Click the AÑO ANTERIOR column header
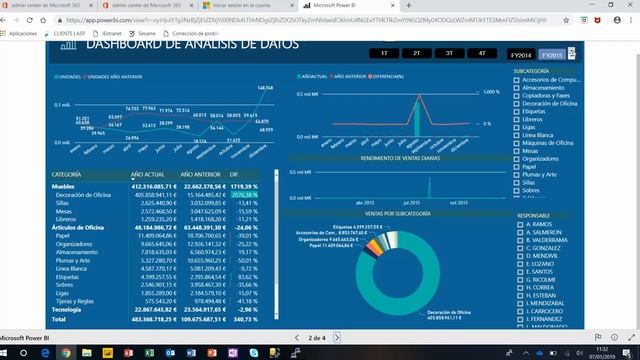Screen dimensions: 640x360 click(200, 174)
